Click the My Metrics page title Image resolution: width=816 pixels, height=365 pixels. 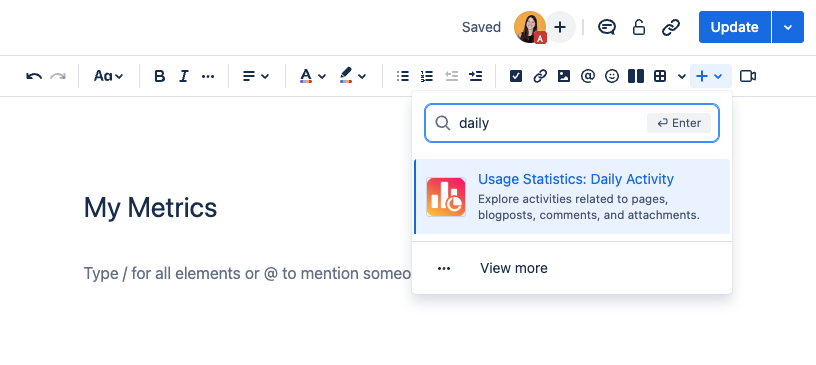150,207
